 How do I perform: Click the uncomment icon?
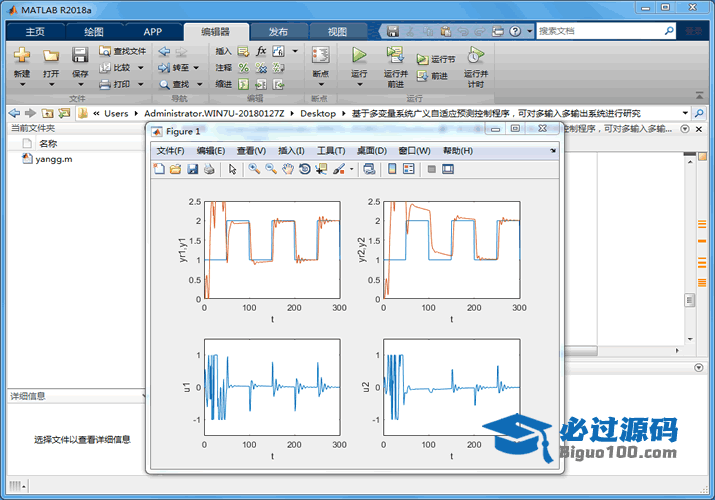(261, 68)
